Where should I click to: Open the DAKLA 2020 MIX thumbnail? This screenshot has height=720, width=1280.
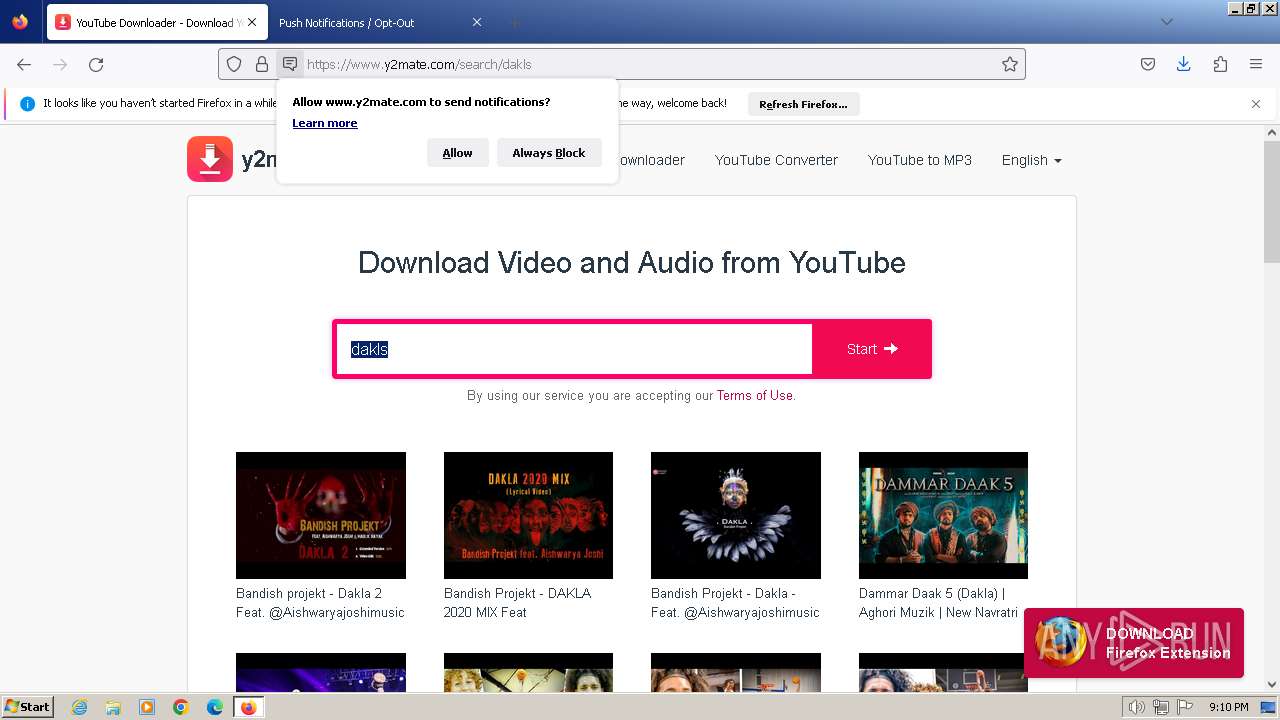click(x=528, y=515)
